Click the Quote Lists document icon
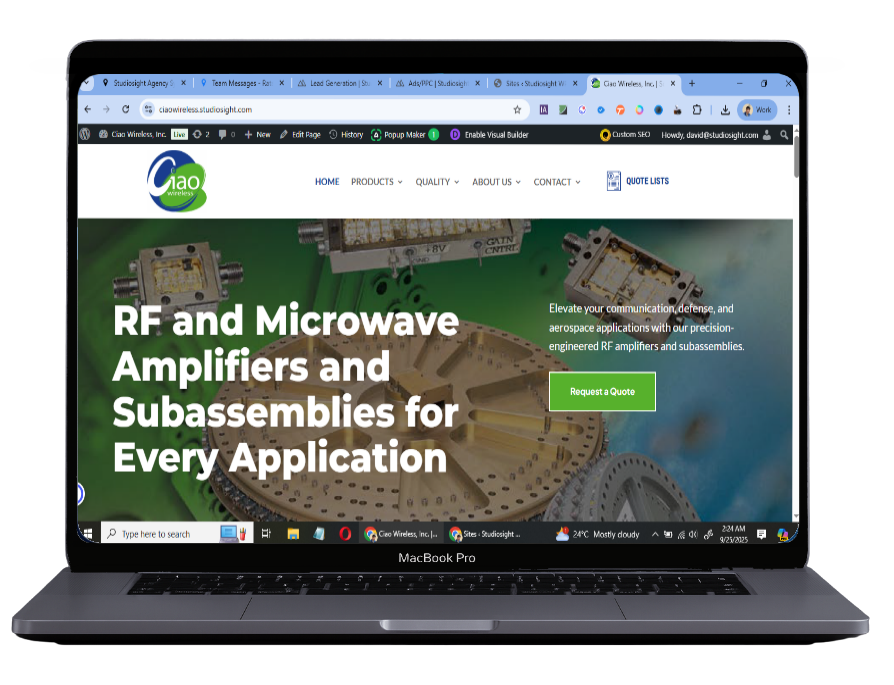Image resolution: width=894 pixels, height=685 pixels. click(x=614, y=181)
